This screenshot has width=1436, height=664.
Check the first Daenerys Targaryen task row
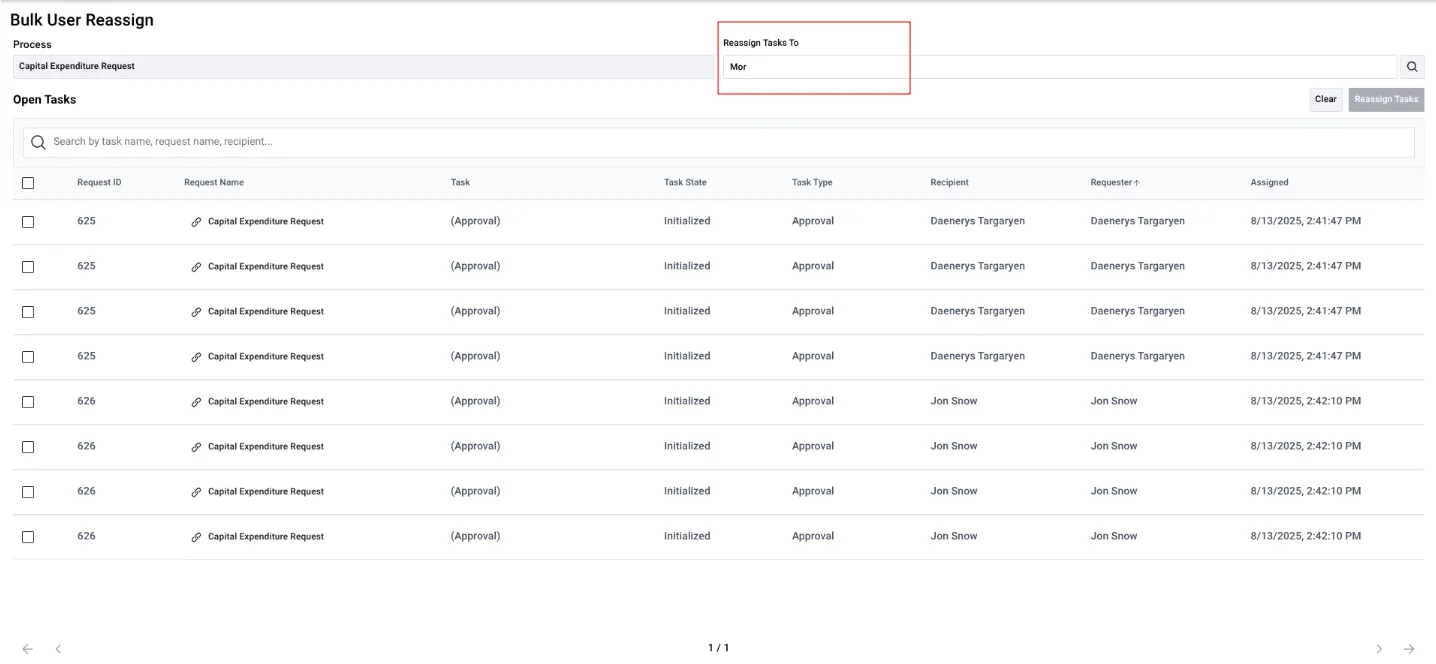[28, 221]
